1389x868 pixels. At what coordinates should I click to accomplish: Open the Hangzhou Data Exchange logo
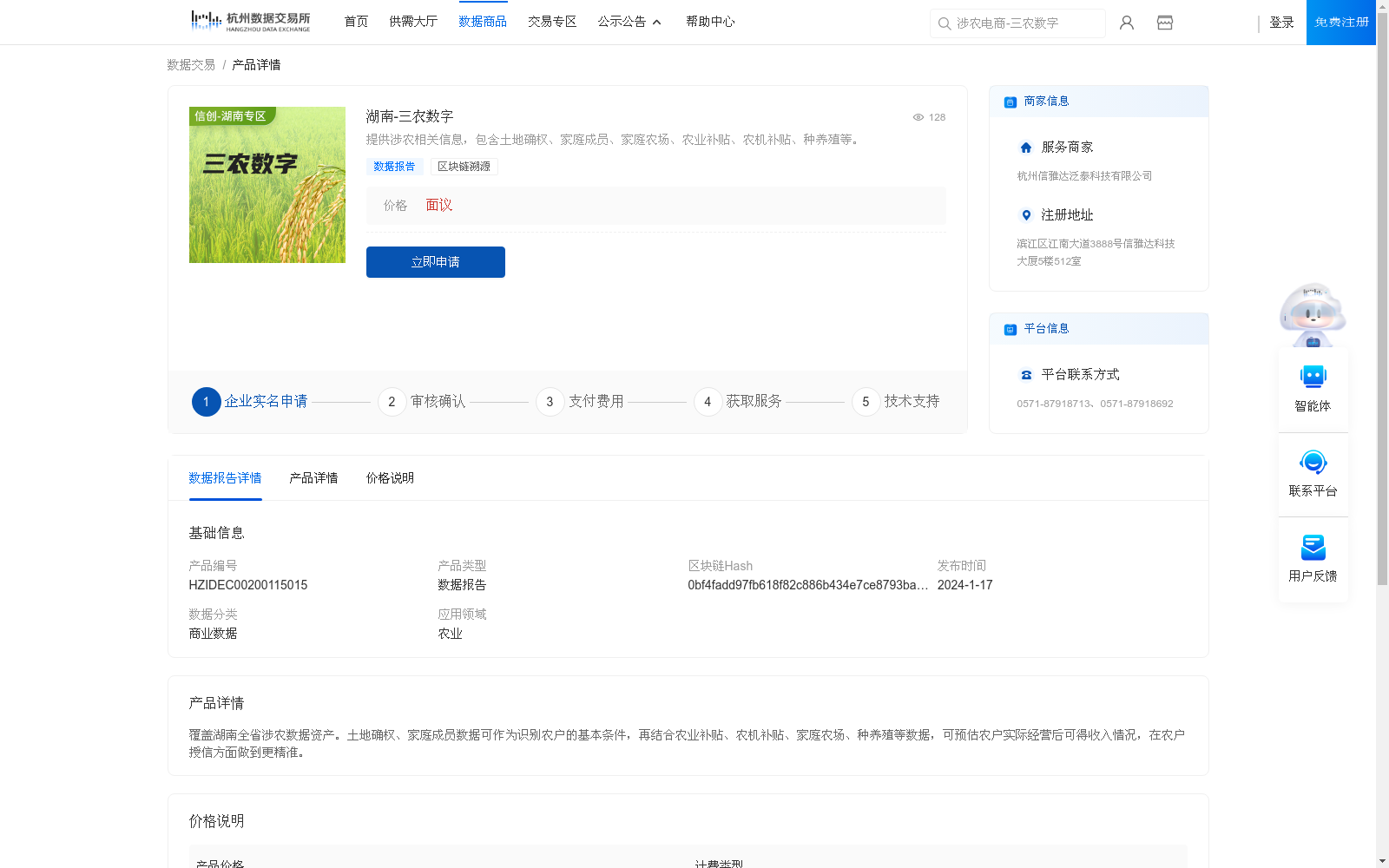(250, 22)
